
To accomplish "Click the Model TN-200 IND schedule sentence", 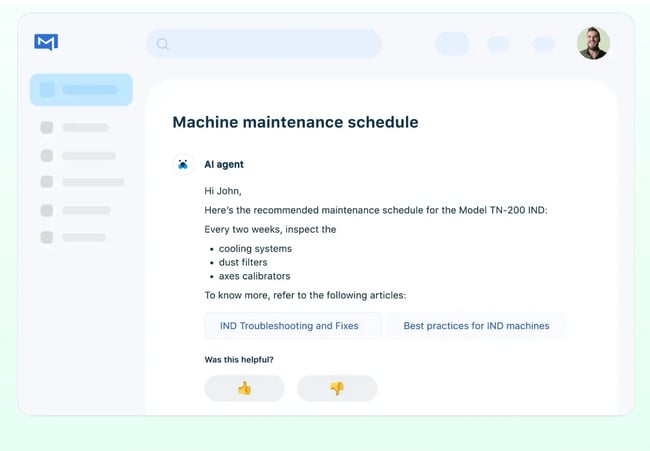I will (376, 210).
